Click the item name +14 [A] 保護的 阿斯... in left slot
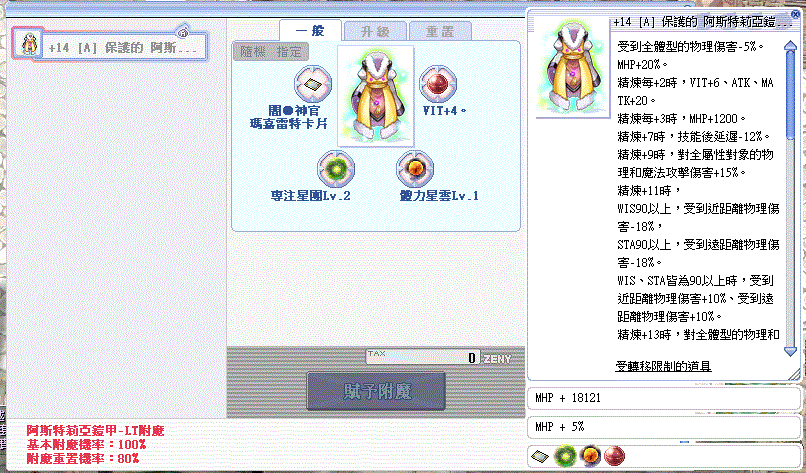This screenshot has height=473, width=806. coord(122,48)
